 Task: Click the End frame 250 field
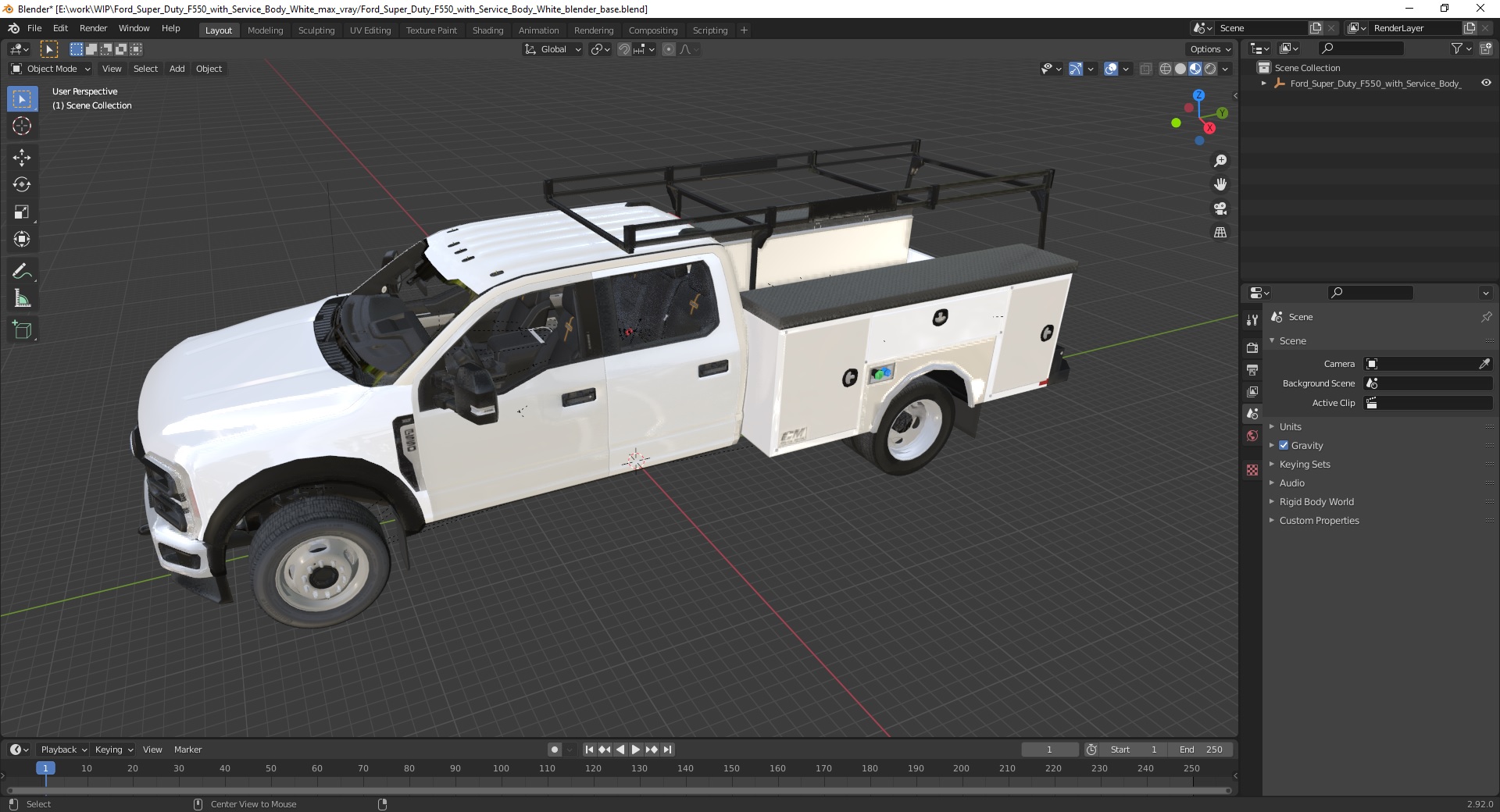click(x=1202, y=750)
